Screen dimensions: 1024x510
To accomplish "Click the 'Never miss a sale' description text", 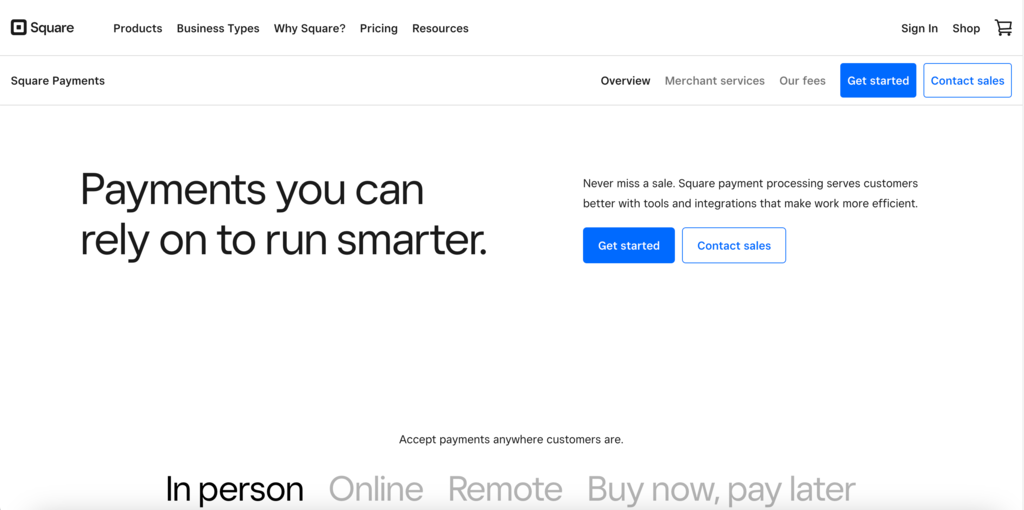I will [x=750, y=193].
